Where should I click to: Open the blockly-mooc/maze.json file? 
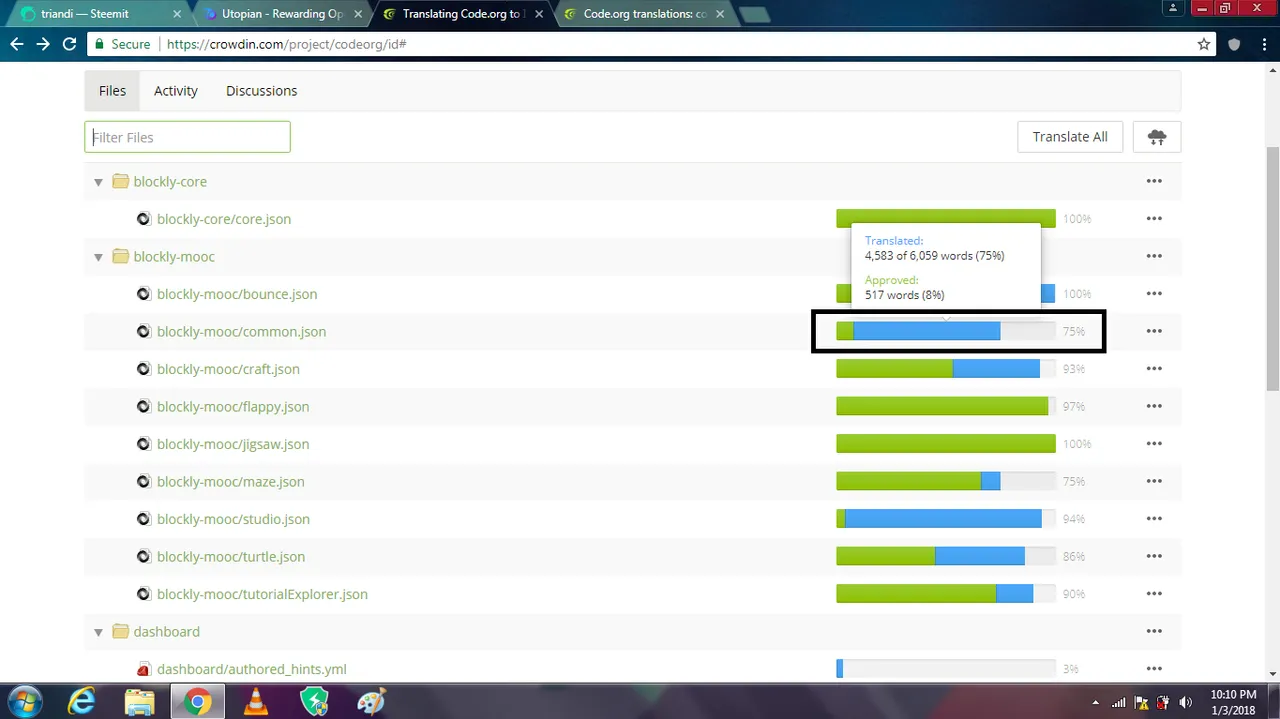tap(230, 482)
